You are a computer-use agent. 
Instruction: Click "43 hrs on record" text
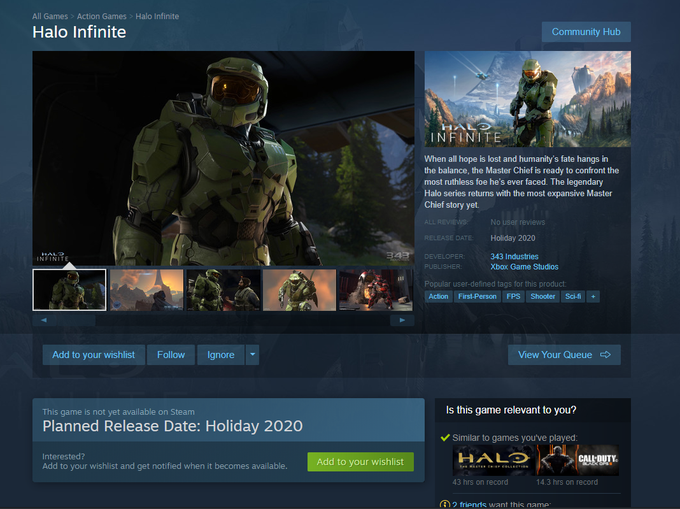pyautogui.click(x=480, y=482)
